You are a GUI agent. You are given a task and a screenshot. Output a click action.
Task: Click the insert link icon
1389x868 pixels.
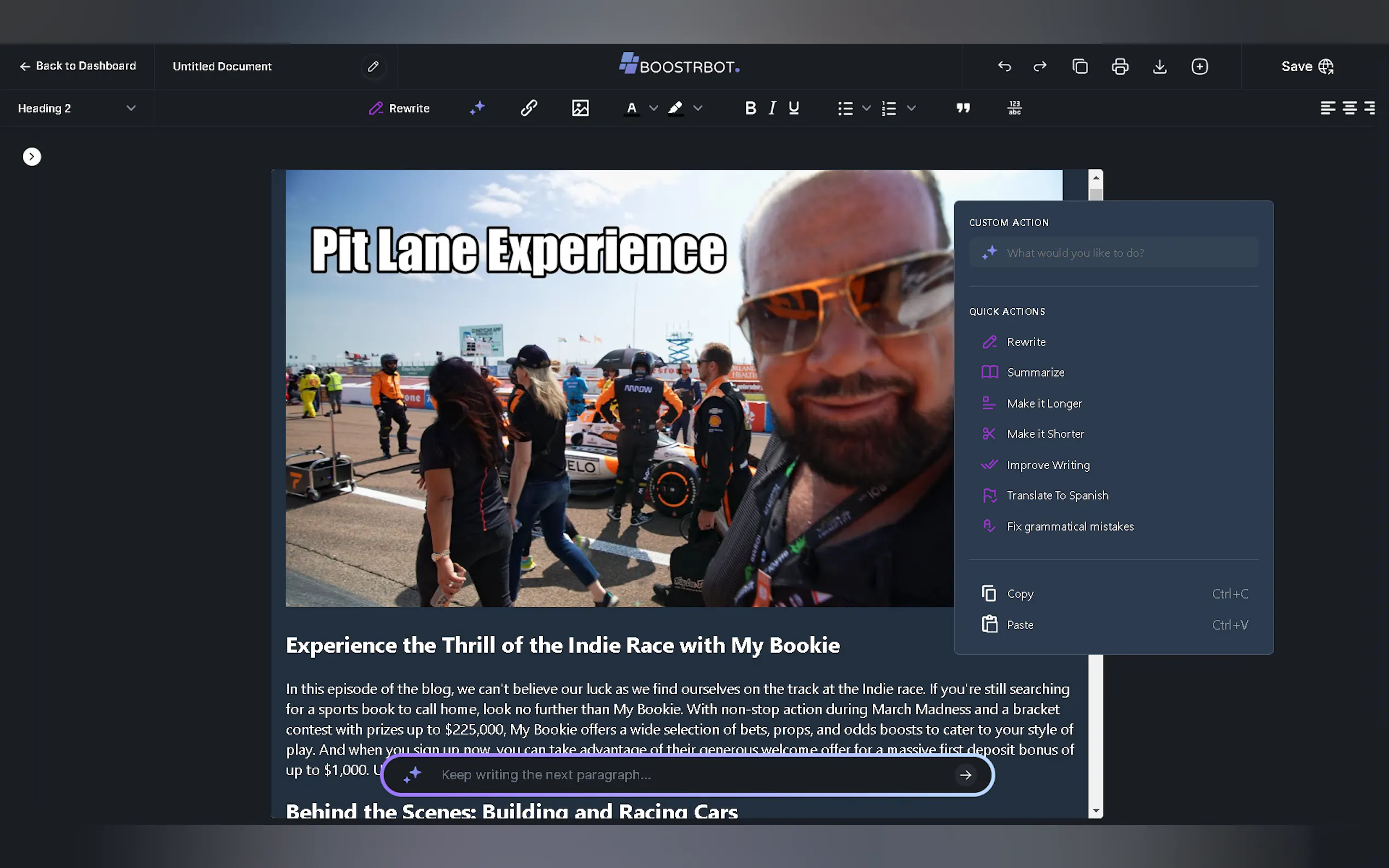pos(528,108)
